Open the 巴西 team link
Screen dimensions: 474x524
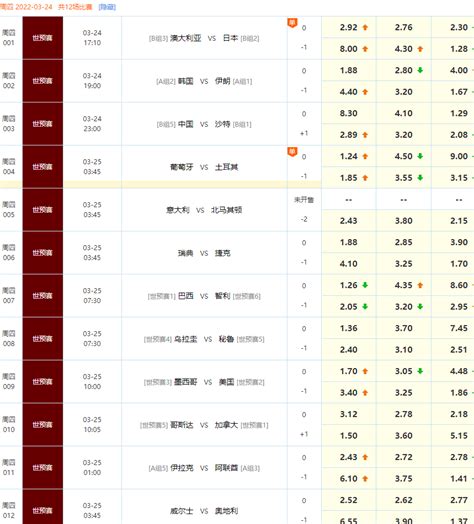186,296
